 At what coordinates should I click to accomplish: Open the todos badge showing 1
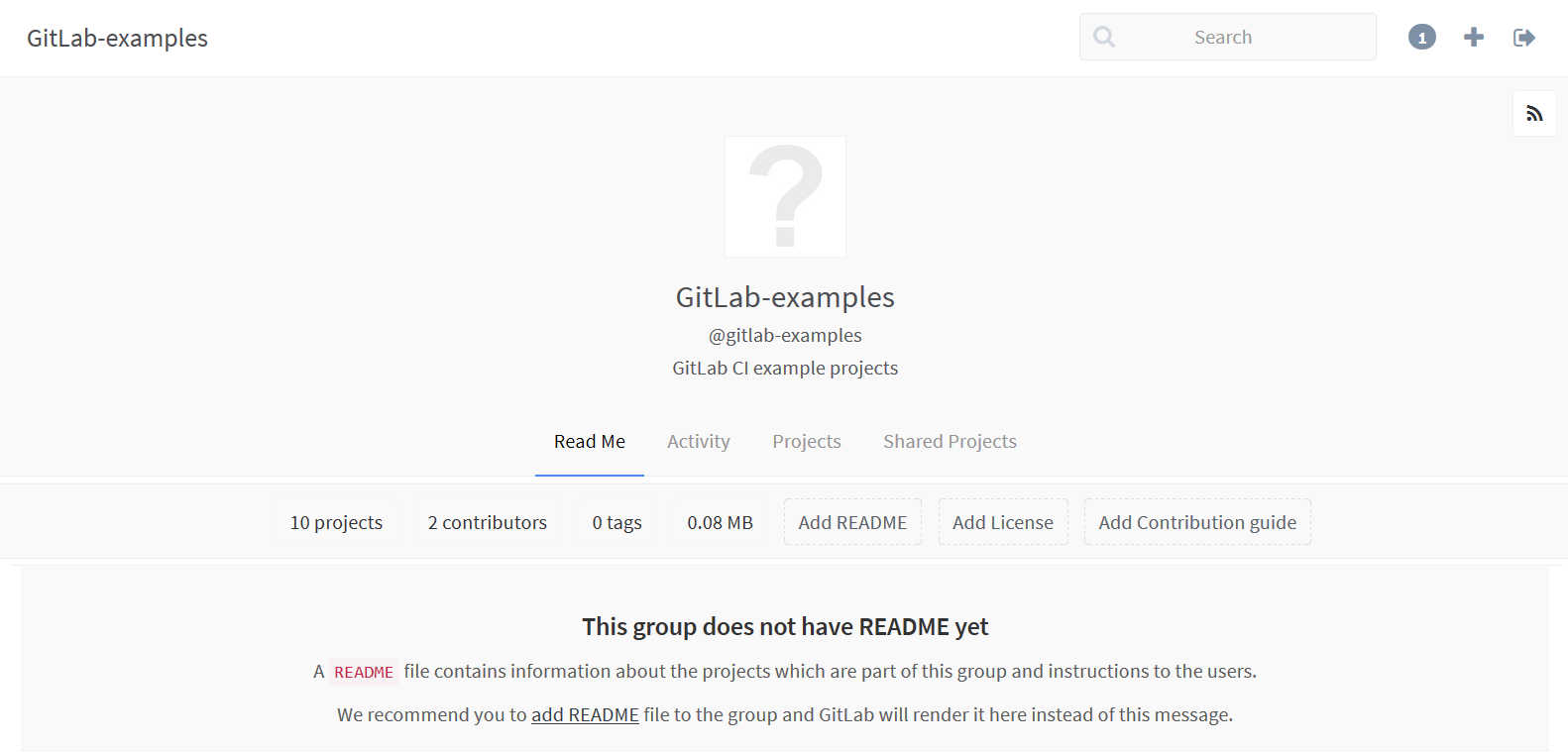(1421, 38)
